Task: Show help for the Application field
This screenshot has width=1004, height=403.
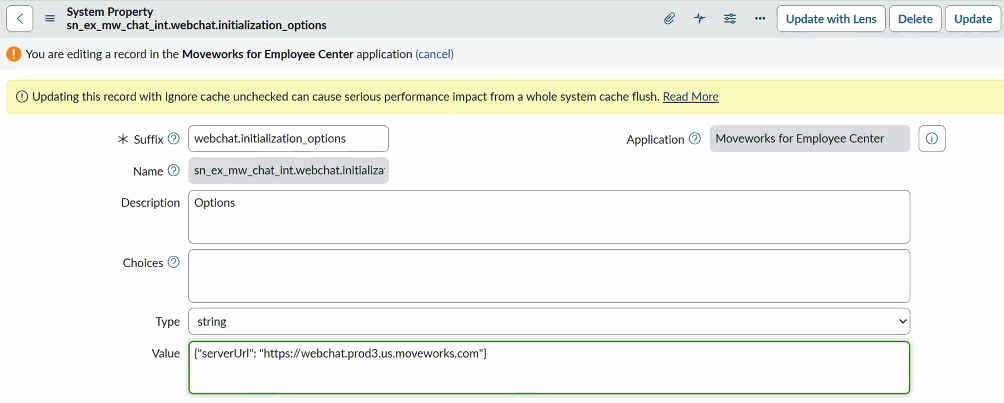Action: click(694, 138)
